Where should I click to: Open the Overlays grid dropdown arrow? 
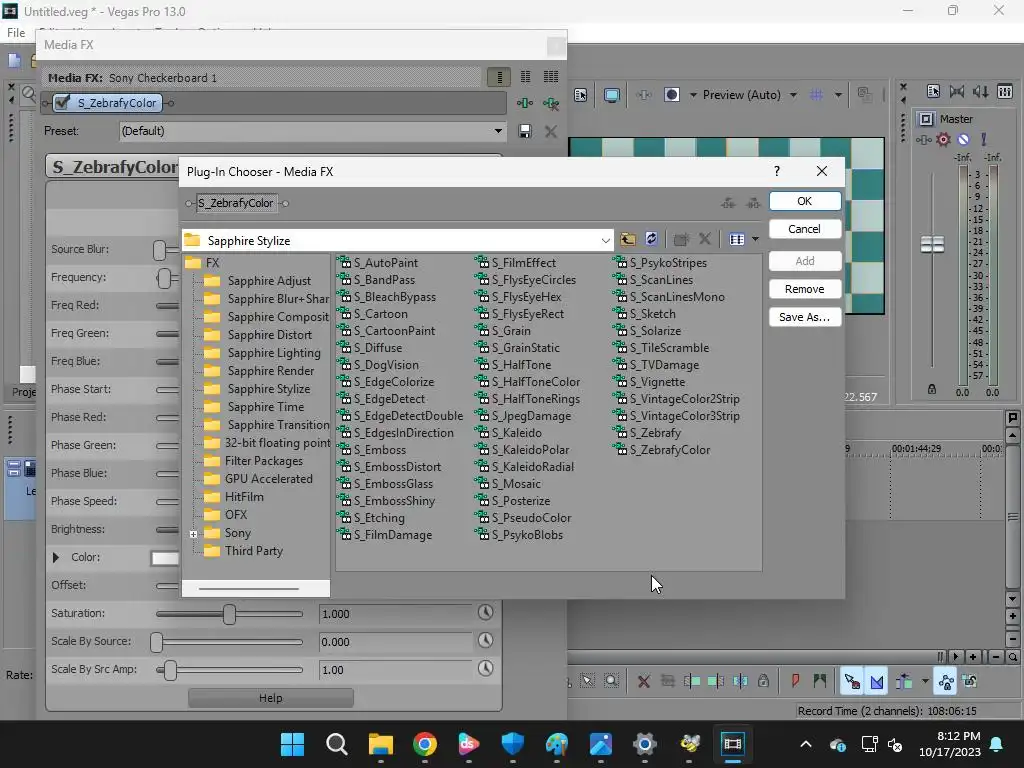(838, 95)
